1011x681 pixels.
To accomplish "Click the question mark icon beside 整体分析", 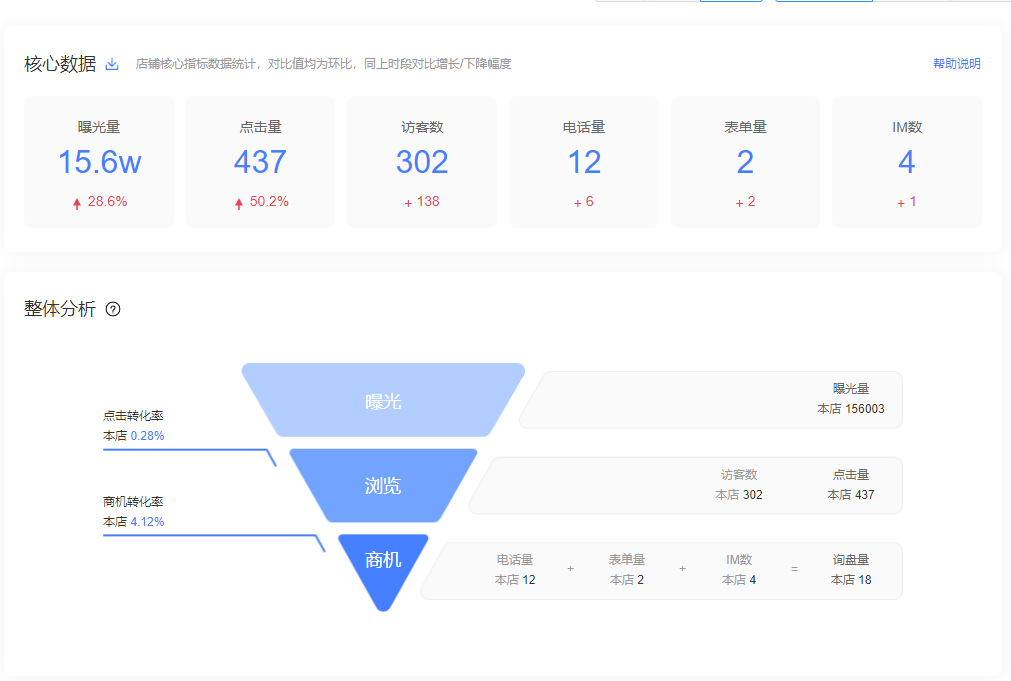I will (113, 309).
